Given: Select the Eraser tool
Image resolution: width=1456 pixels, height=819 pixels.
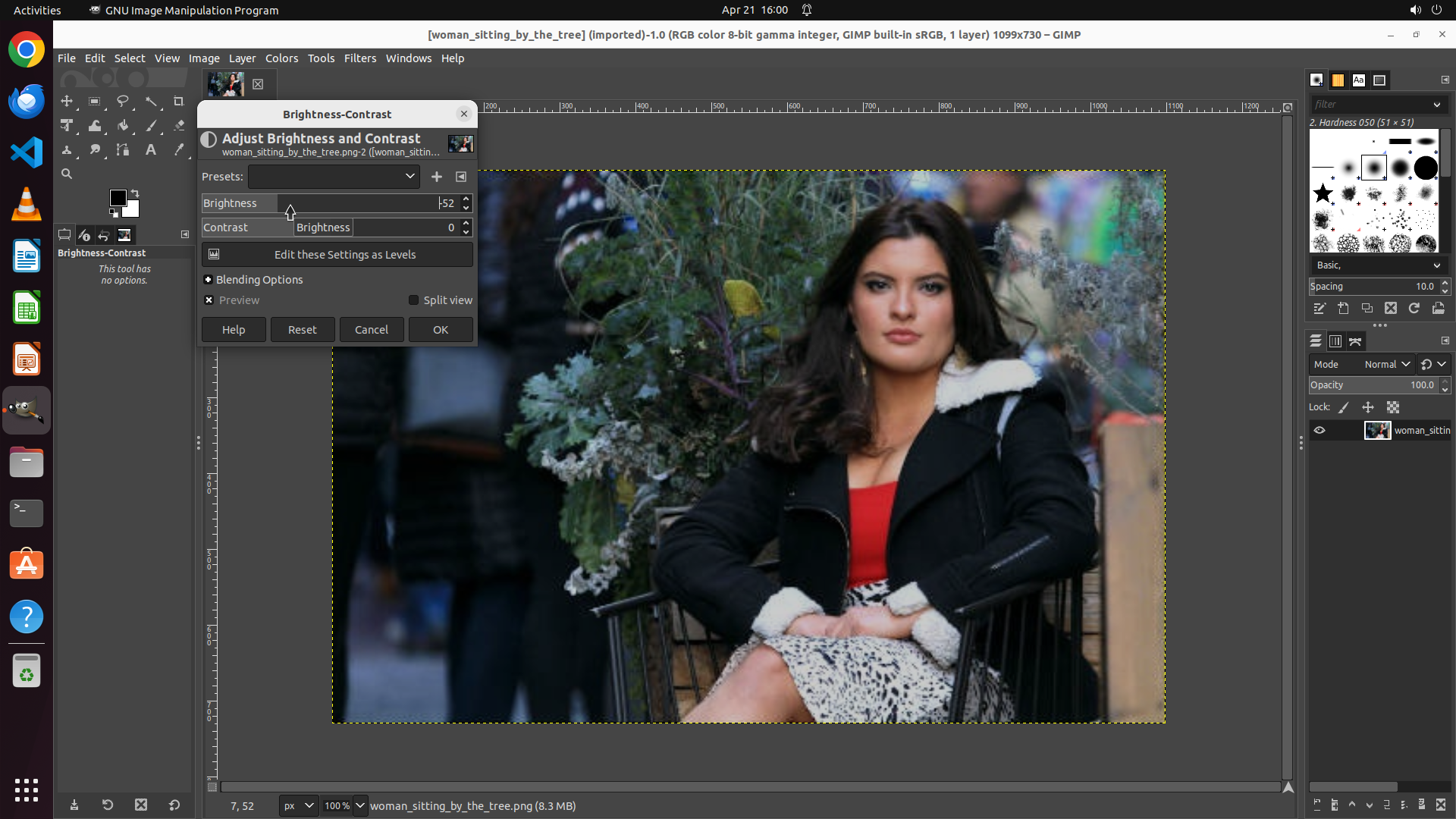Looking at the screenshot, I should point(179,126).
